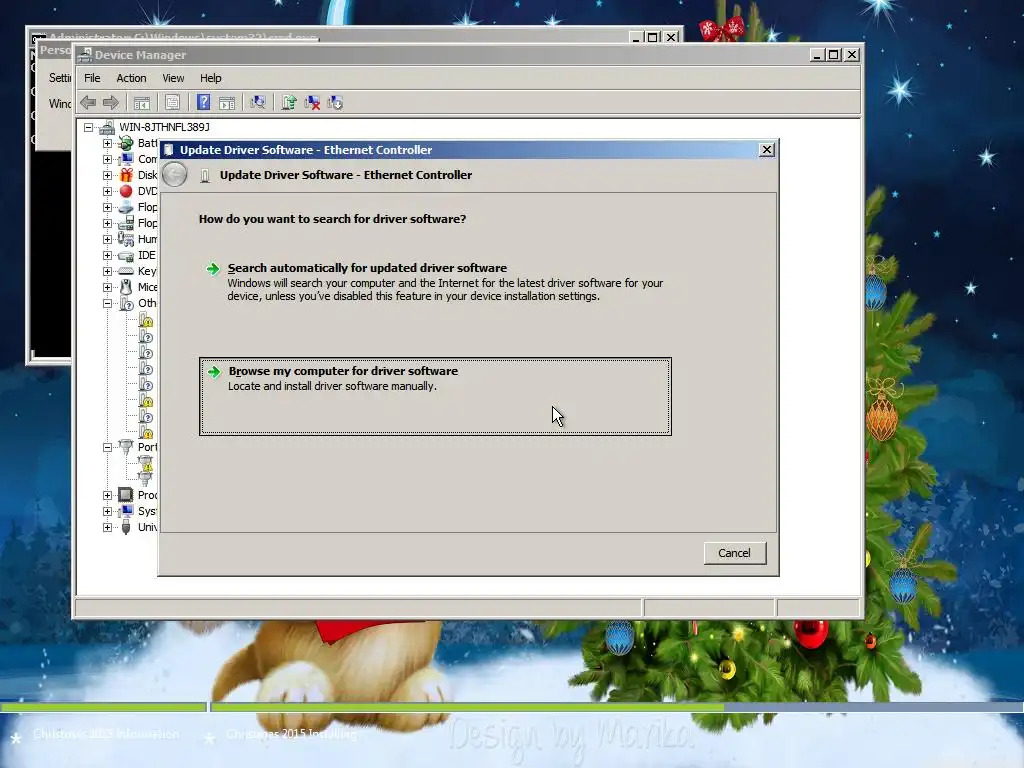
Task: Click the Back arrow in Device Manager toolbar
Action: (x=88, y=103)
